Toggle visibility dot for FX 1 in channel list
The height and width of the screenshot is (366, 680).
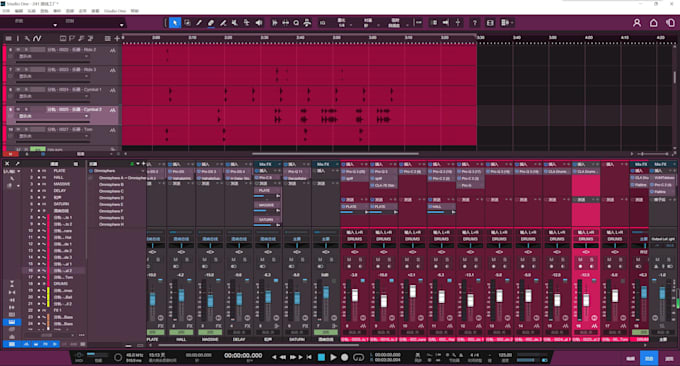(39, 310)
